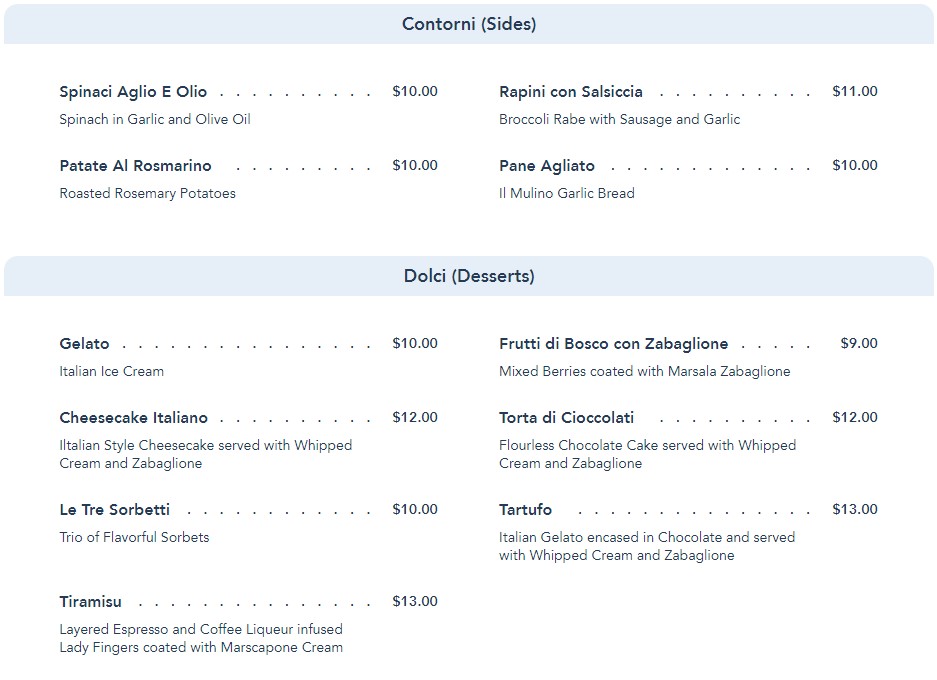The width and height of the screenshot is (937, 680).
Task: Select the Le Tre Sorbetti item
Action: click(x=114, y=510)
